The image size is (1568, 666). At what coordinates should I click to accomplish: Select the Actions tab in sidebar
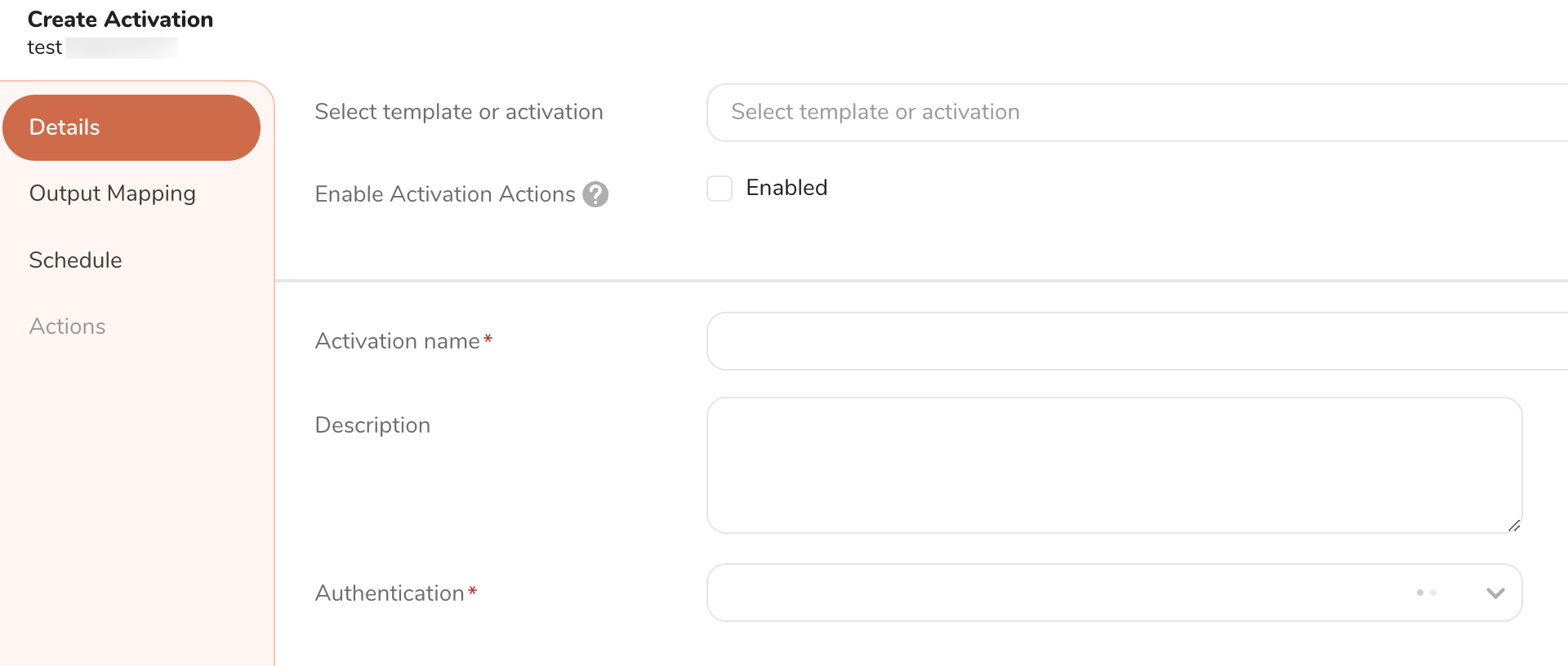pyautogui.click(x=67, y=326)
